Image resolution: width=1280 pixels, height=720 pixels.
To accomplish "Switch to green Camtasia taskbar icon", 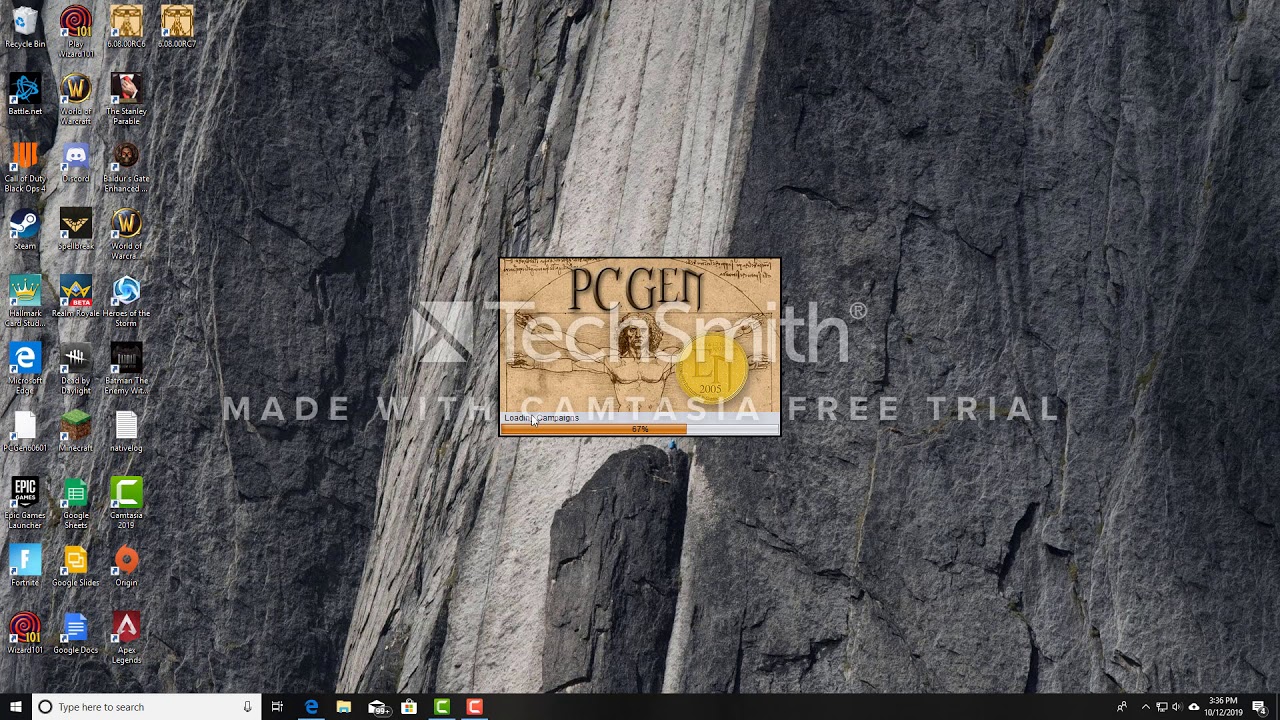I will point(442,707).
